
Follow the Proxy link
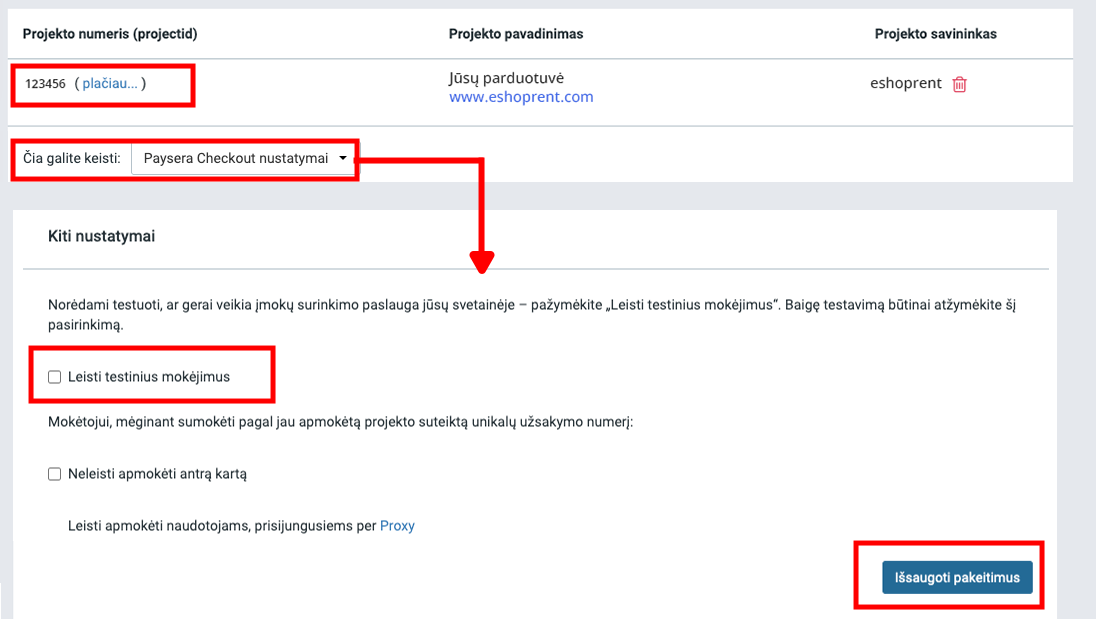(397, 526)
